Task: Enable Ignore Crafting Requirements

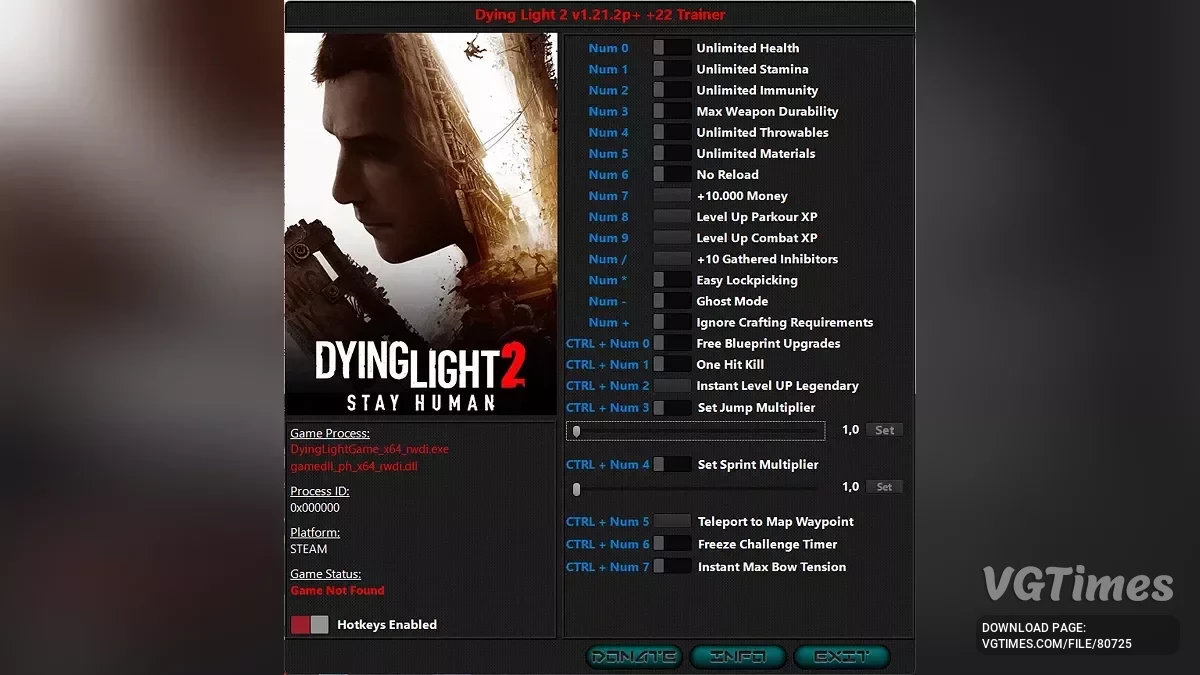Action: pos(670,322)
